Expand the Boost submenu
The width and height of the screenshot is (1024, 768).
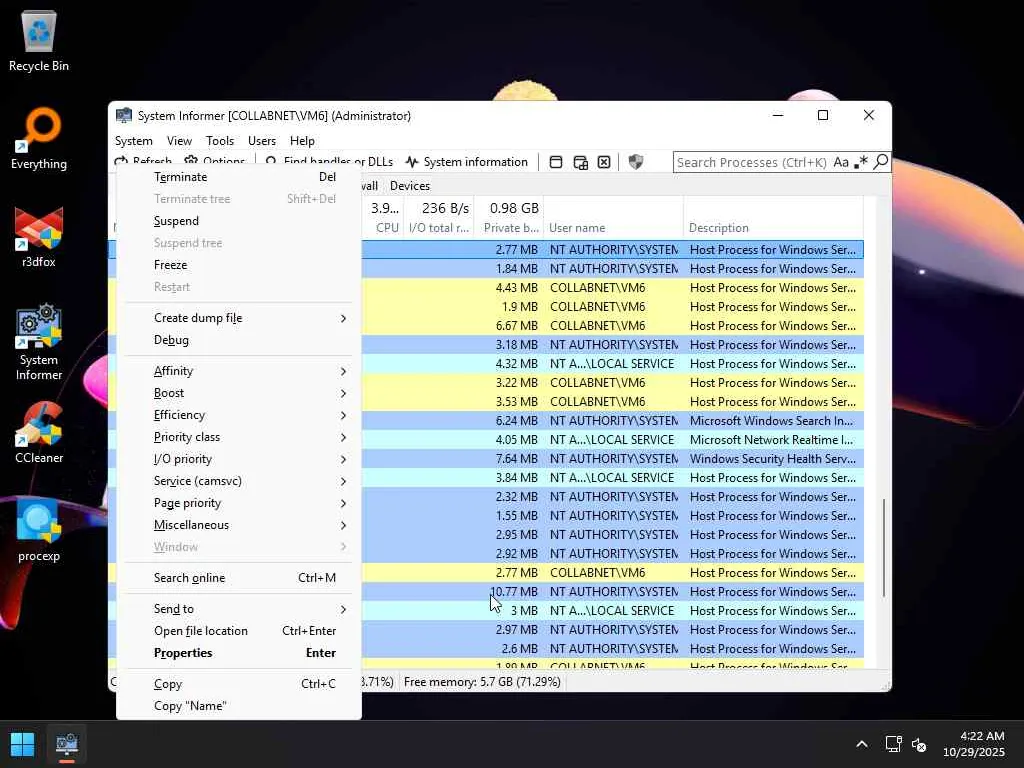pyautogui.click(x=239, y=392)
